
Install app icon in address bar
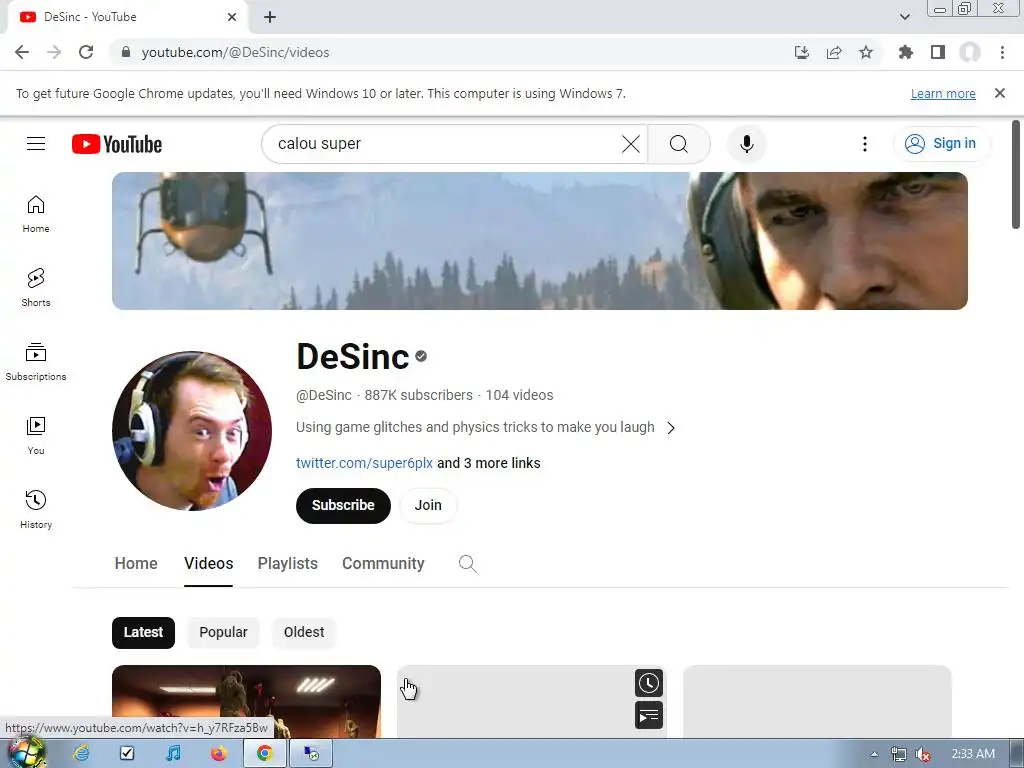pyautogui.click(x=802, y=52)
